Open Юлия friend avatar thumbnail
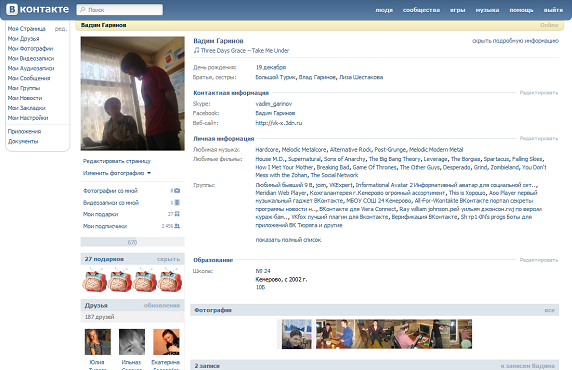The image size is (572, 370). click(x=97, y=342)
